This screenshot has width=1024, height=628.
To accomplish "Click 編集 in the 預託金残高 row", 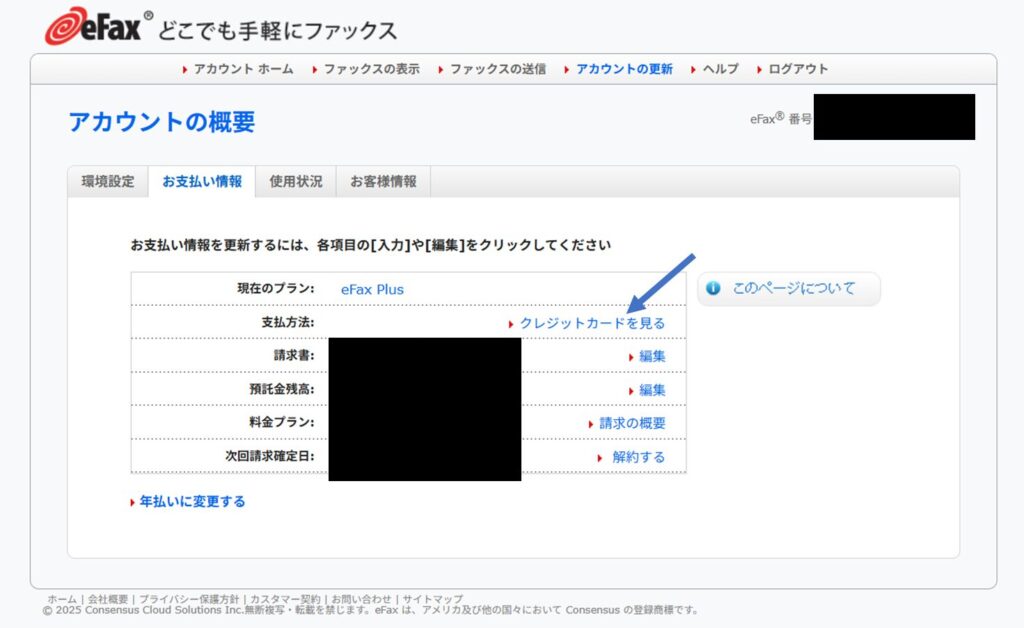I will (652, 390).
